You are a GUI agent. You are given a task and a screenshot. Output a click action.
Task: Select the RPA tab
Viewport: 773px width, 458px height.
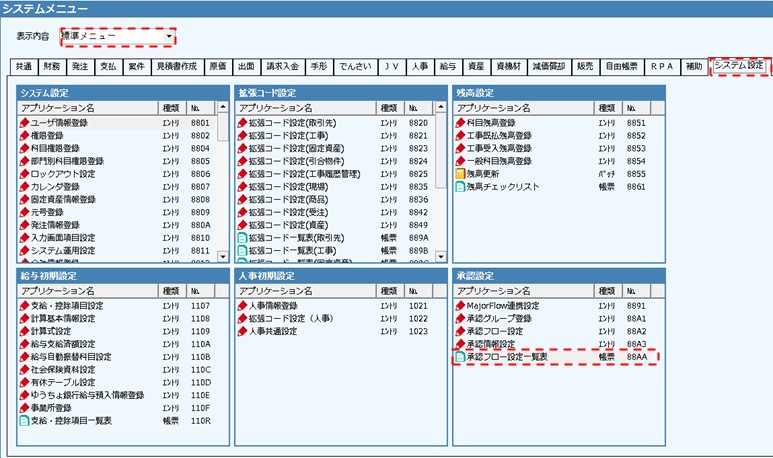click(x=662, y=66)
